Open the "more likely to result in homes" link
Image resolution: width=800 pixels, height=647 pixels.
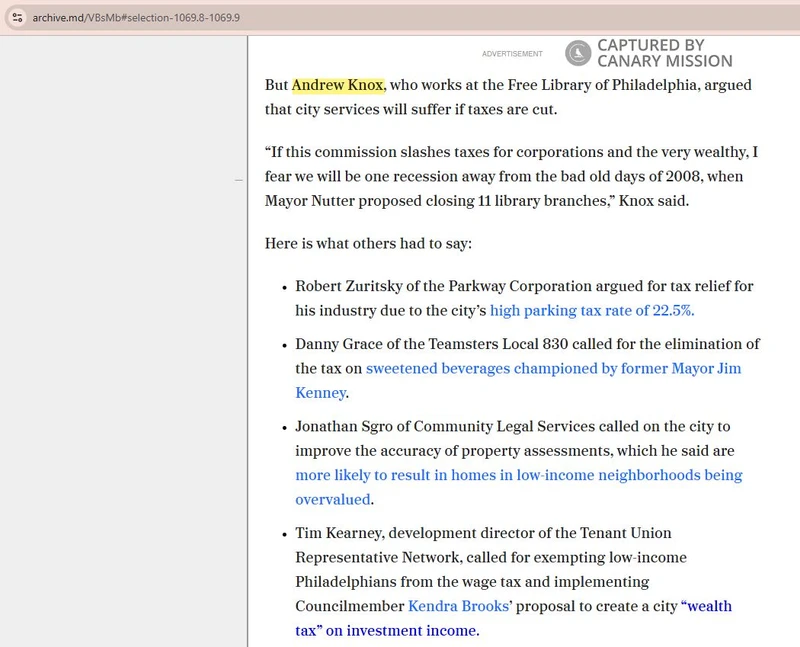(518, 475)
